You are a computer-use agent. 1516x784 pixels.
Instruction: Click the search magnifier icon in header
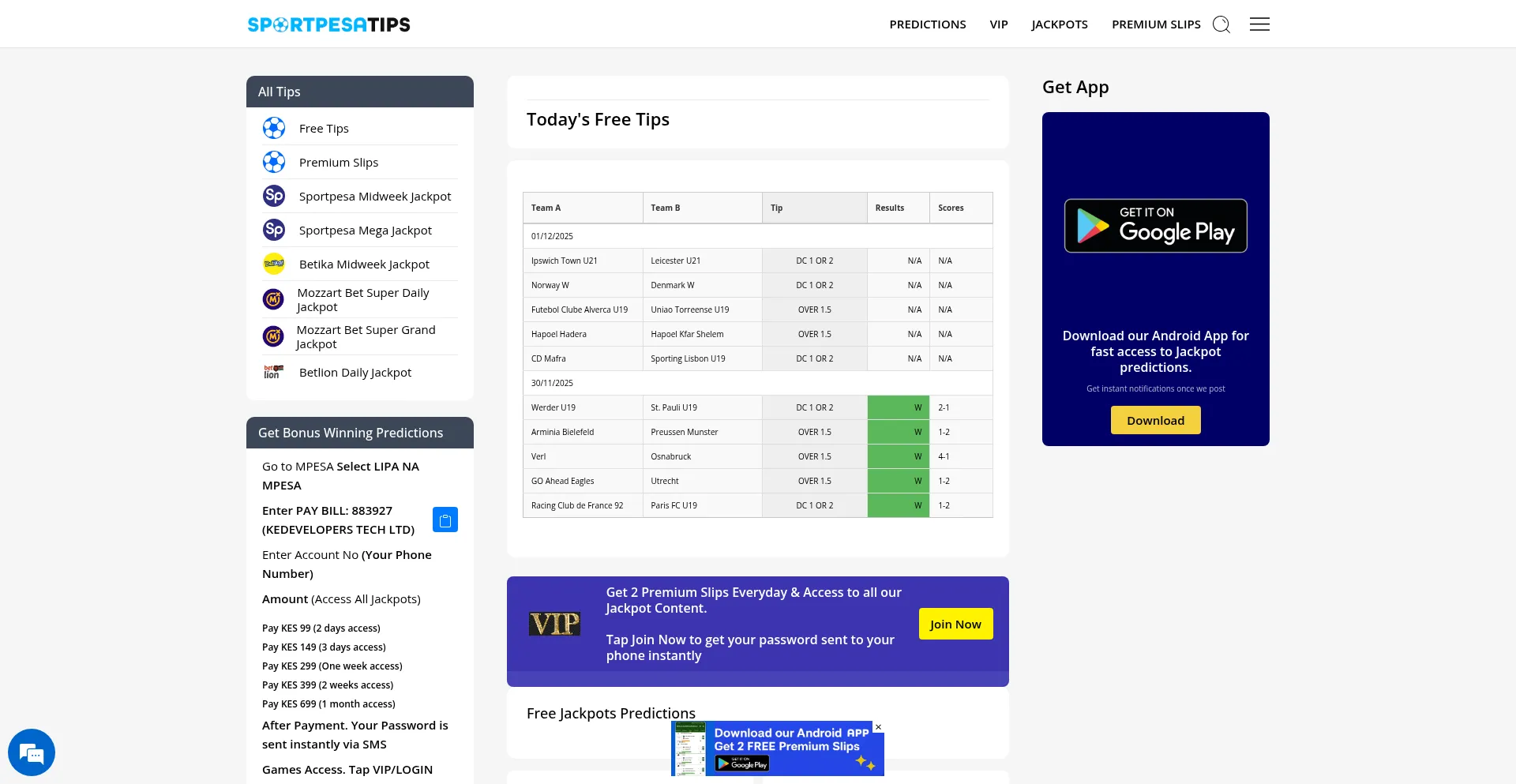(x=1221, y=24)
